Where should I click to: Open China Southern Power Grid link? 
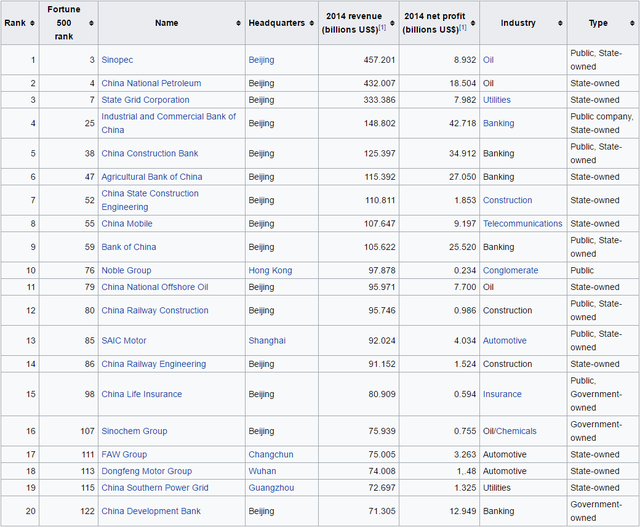point(155,488)
